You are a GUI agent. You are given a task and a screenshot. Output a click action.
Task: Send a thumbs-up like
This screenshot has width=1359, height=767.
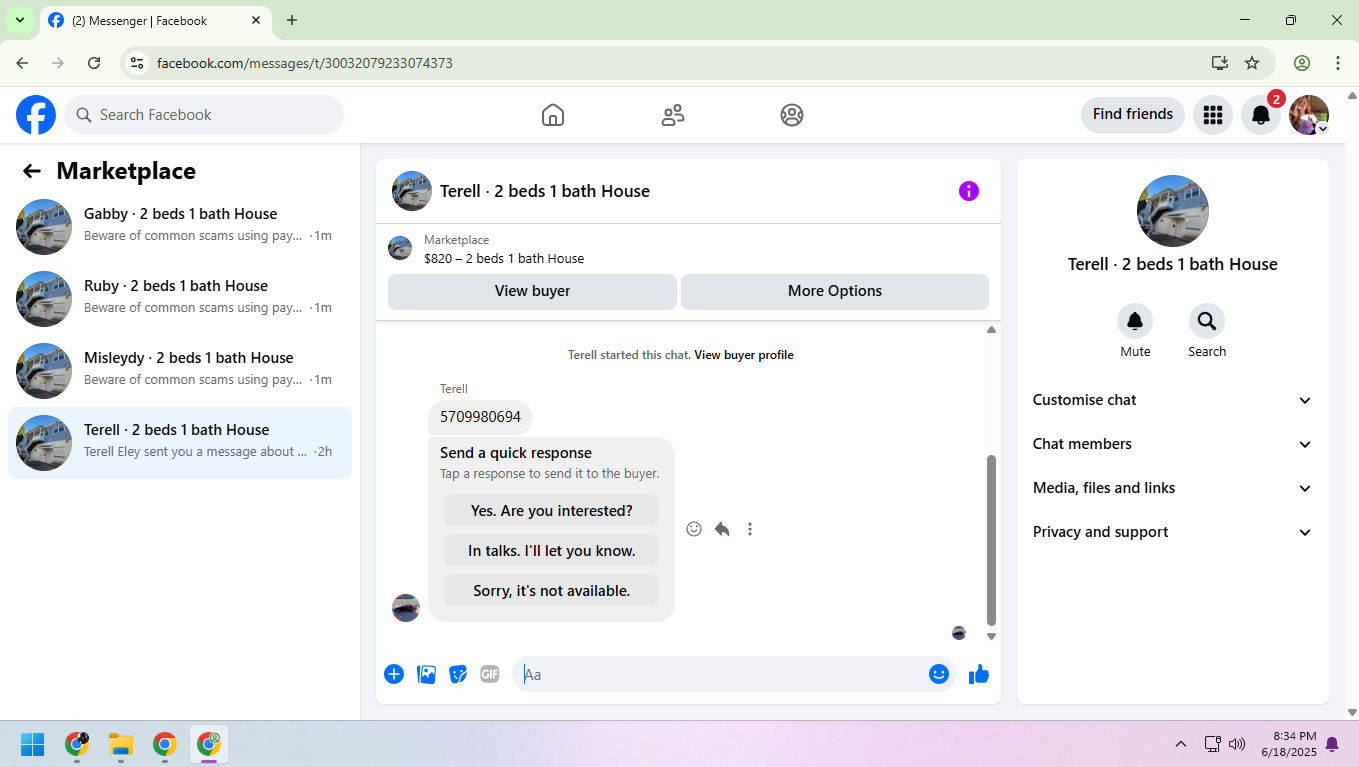pos(979,674)
